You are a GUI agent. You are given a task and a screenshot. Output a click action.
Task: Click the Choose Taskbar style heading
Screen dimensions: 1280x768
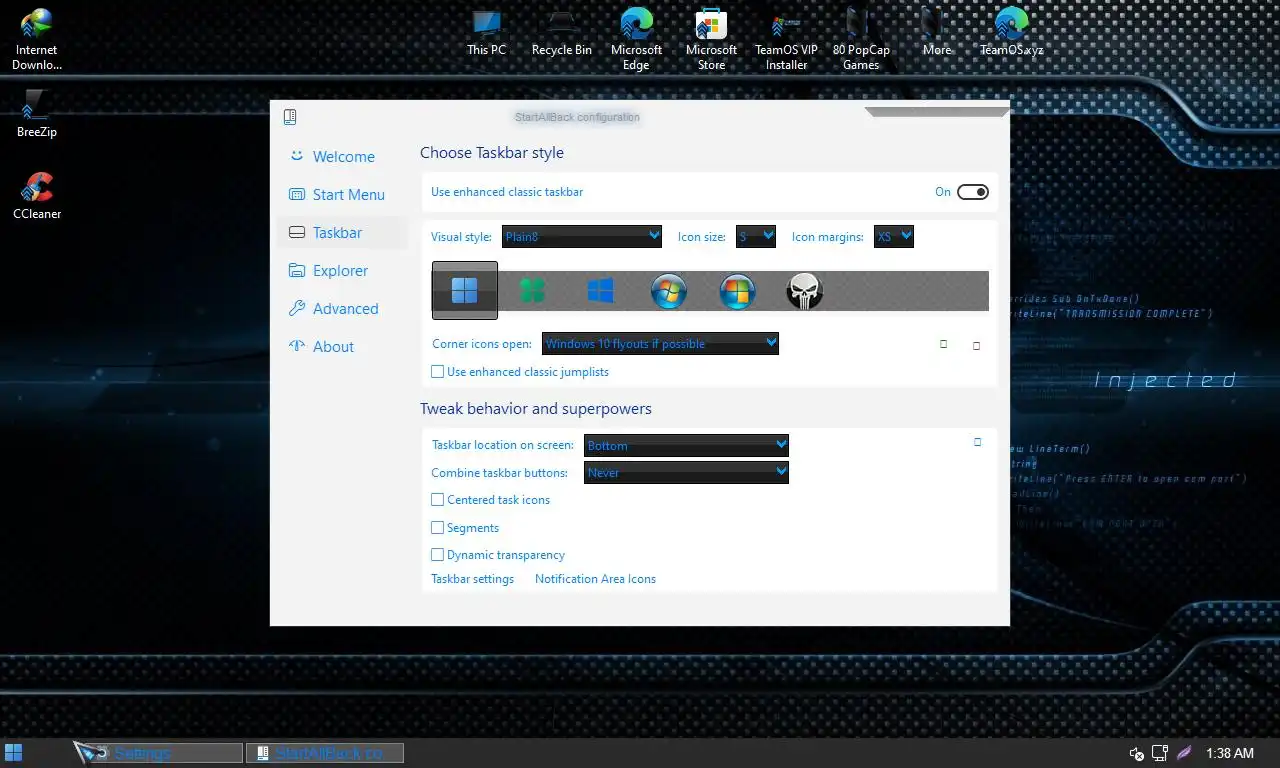click(x=492, y=153)
